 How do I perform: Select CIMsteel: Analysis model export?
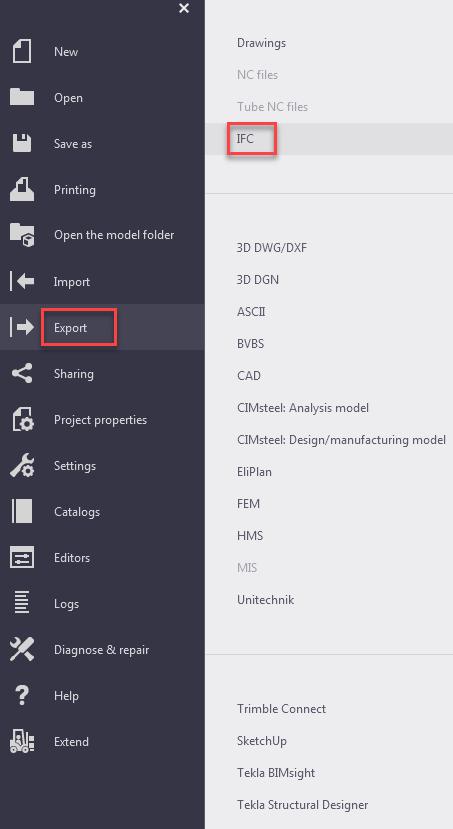pos(303,408)
